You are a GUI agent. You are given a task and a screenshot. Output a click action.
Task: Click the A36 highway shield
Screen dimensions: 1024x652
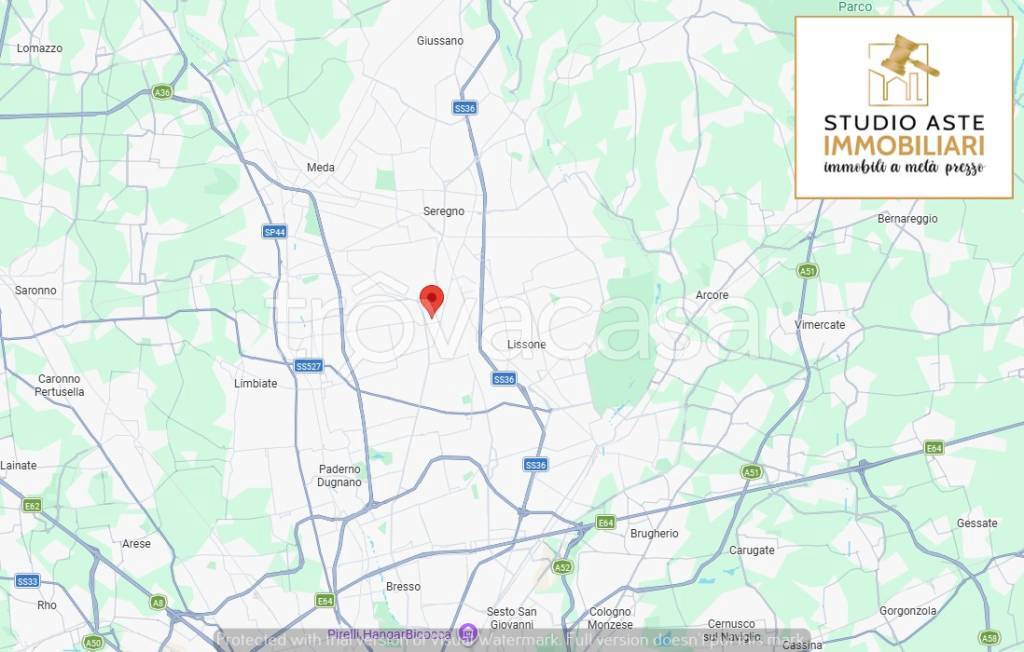pos(161,92)
